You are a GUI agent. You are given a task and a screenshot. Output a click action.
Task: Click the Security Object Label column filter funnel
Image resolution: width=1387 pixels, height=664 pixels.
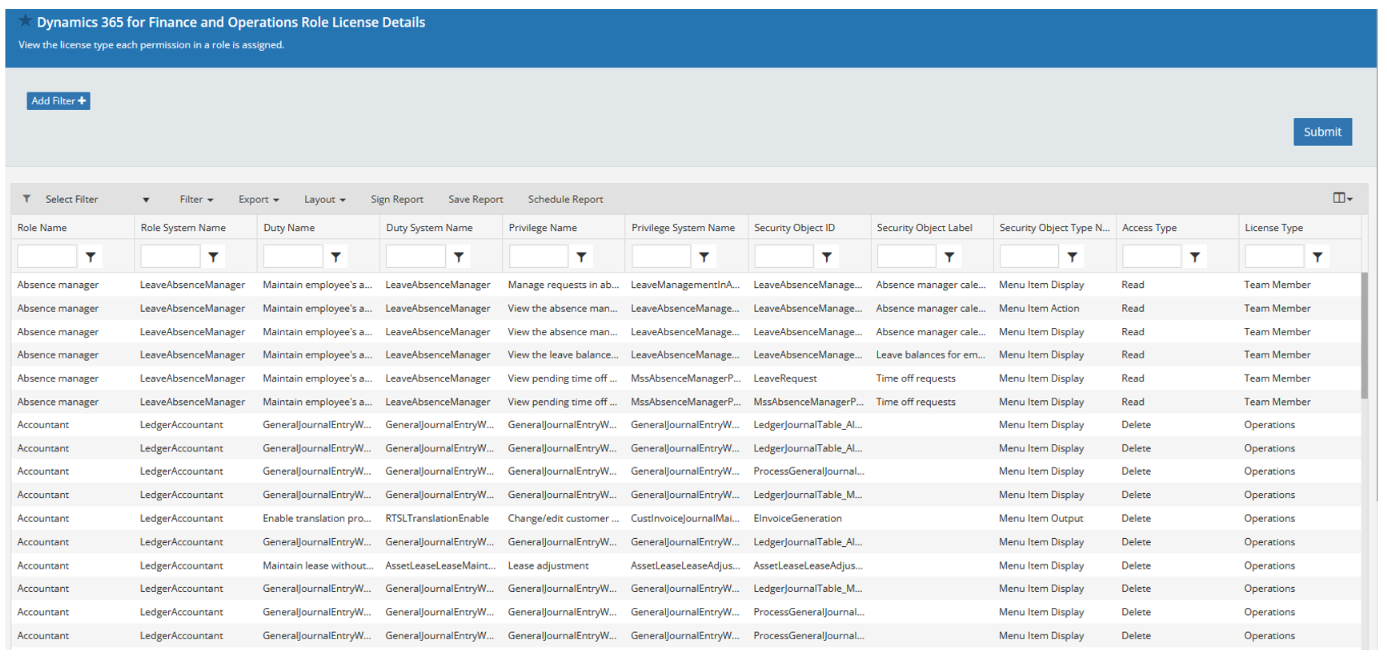pos(950,257)
